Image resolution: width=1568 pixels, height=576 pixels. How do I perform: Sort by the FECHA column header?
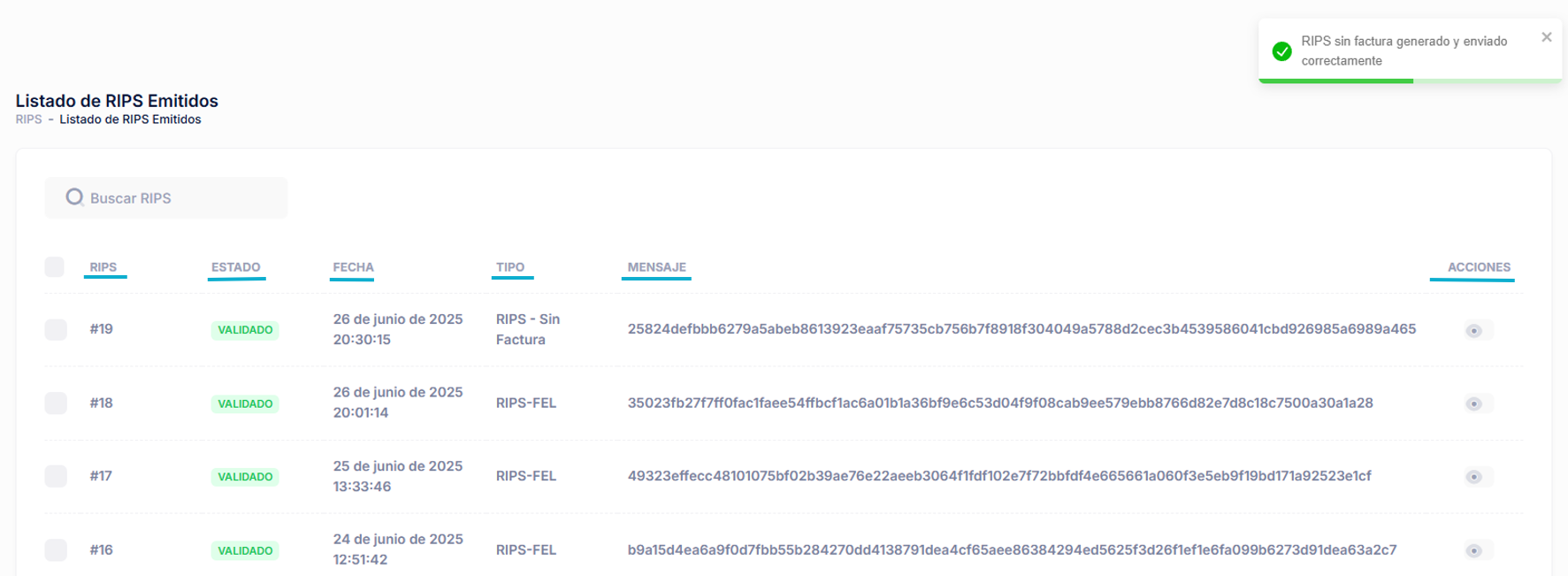coord(353,267)
